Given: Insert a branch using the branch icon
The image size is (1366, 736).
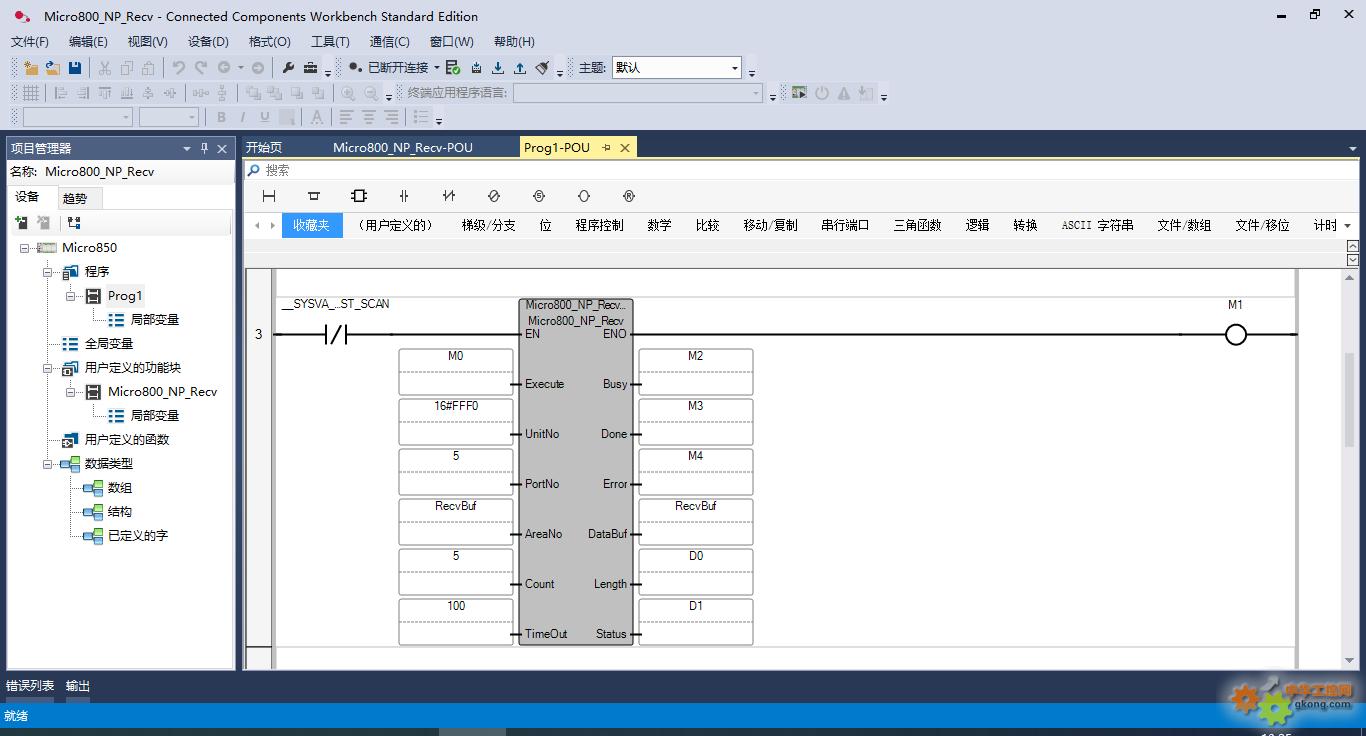Looking at the screenshot, I should click(x=314, y=196).
